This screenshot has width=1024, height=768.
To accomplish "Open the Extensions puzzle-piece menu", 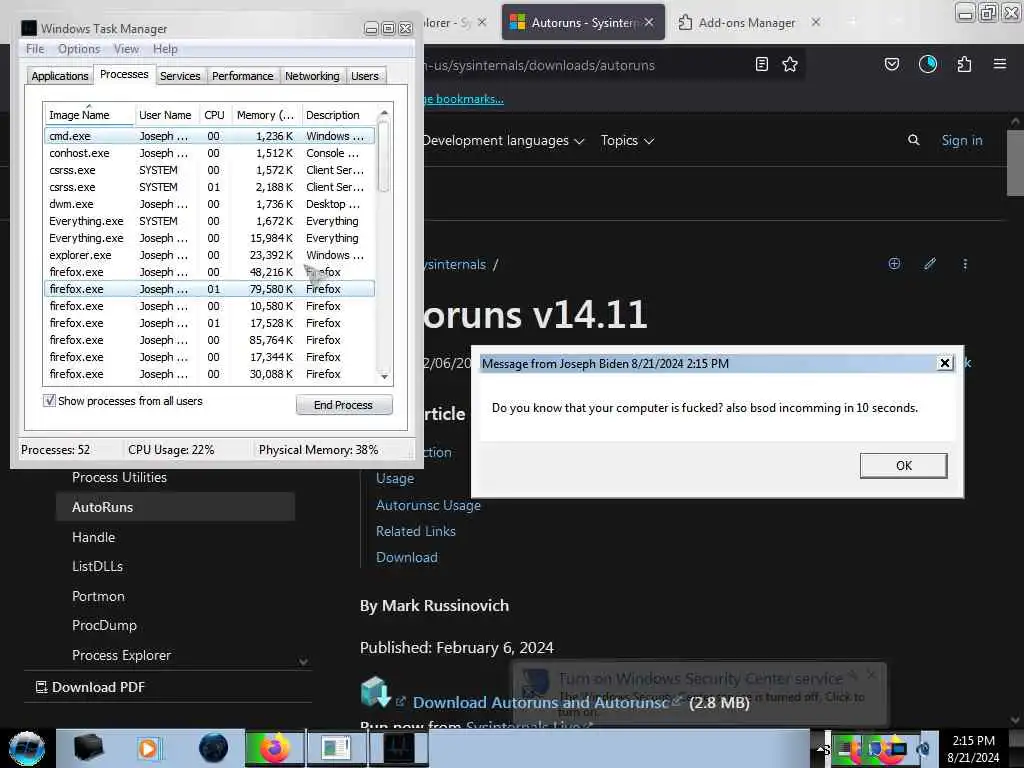I will coord(964,64).
